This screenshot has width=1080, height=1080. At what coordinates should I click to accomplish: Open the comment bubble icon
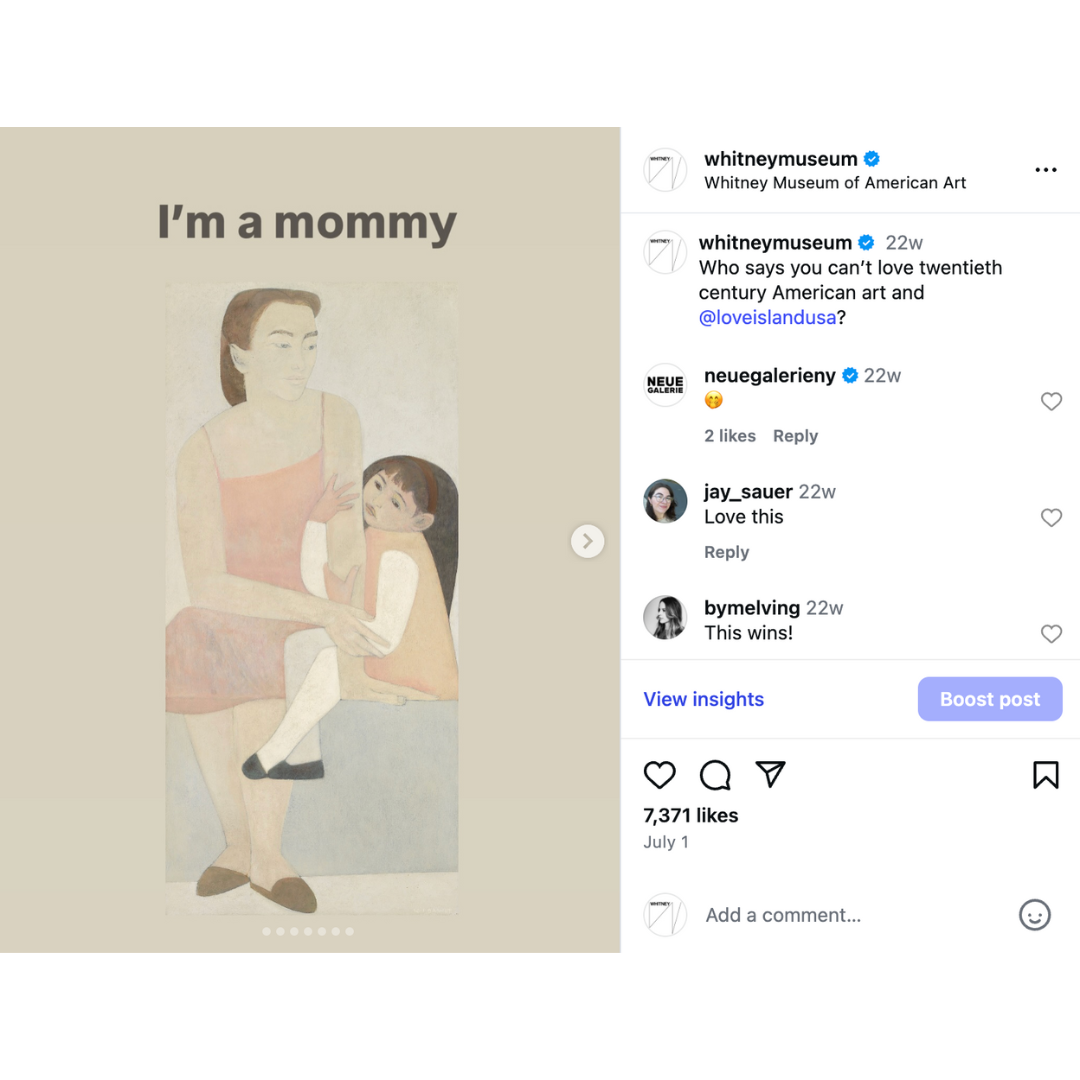tap(715, 775)
